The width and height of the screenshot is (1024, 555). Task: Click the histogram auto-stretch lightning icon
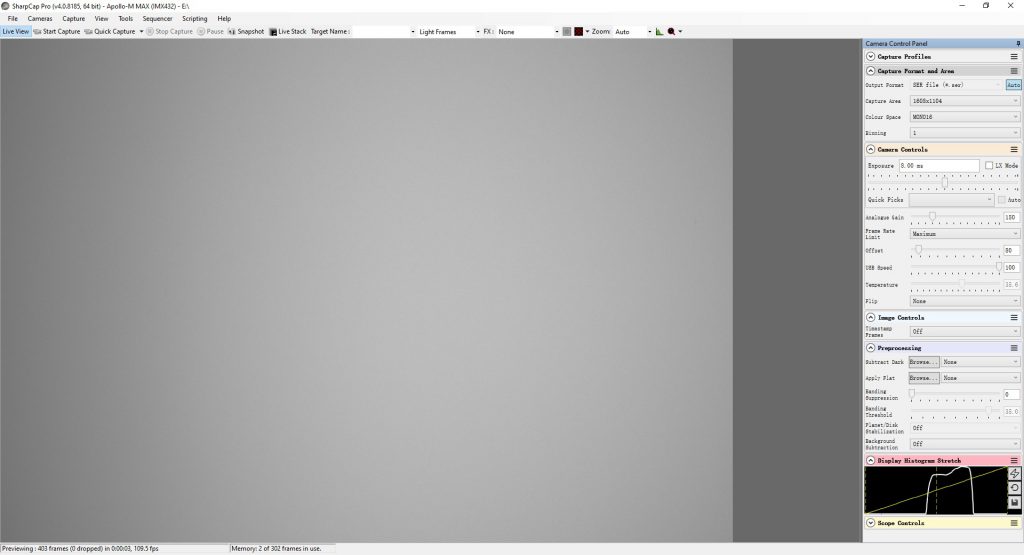(x=1014, y=474)
